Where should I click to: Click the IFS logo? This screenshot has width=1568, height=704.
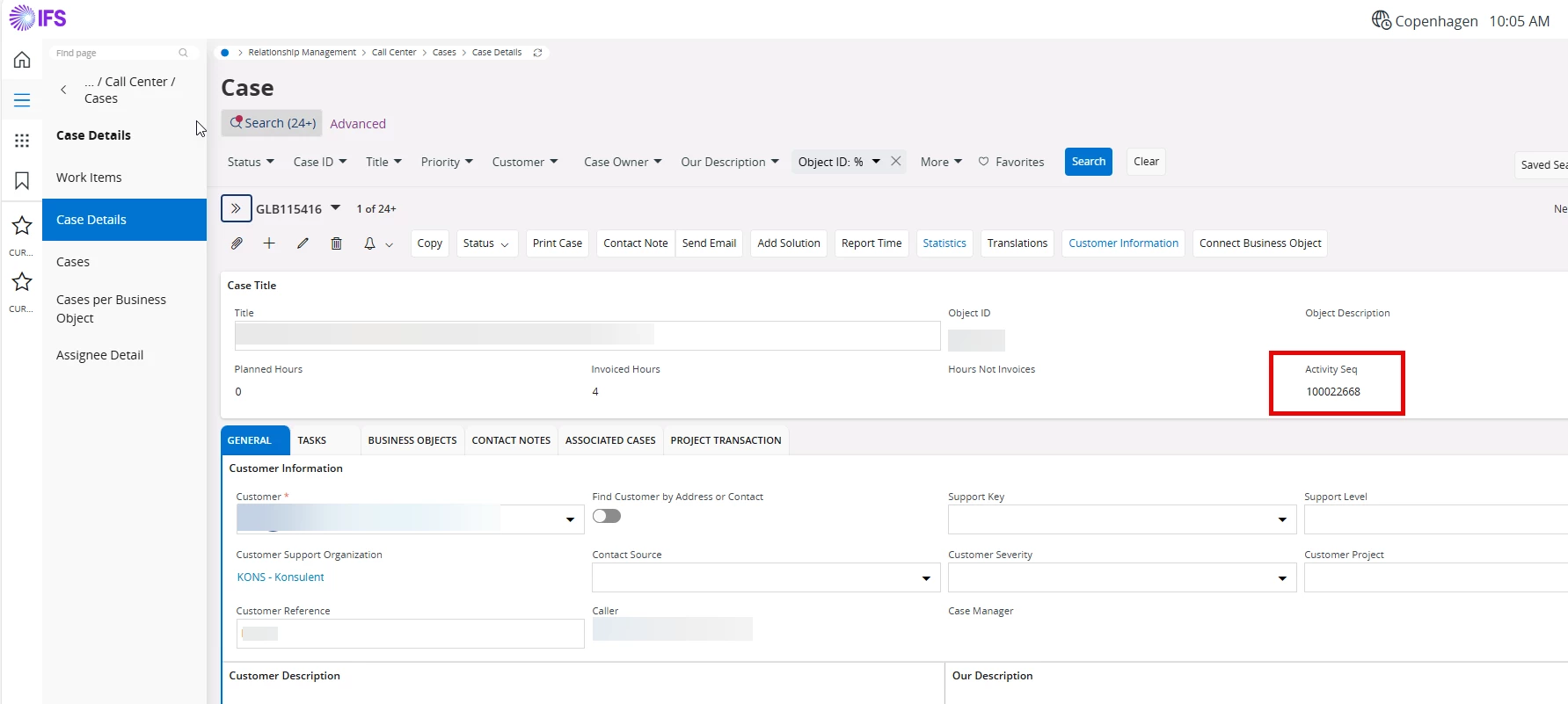38,18
